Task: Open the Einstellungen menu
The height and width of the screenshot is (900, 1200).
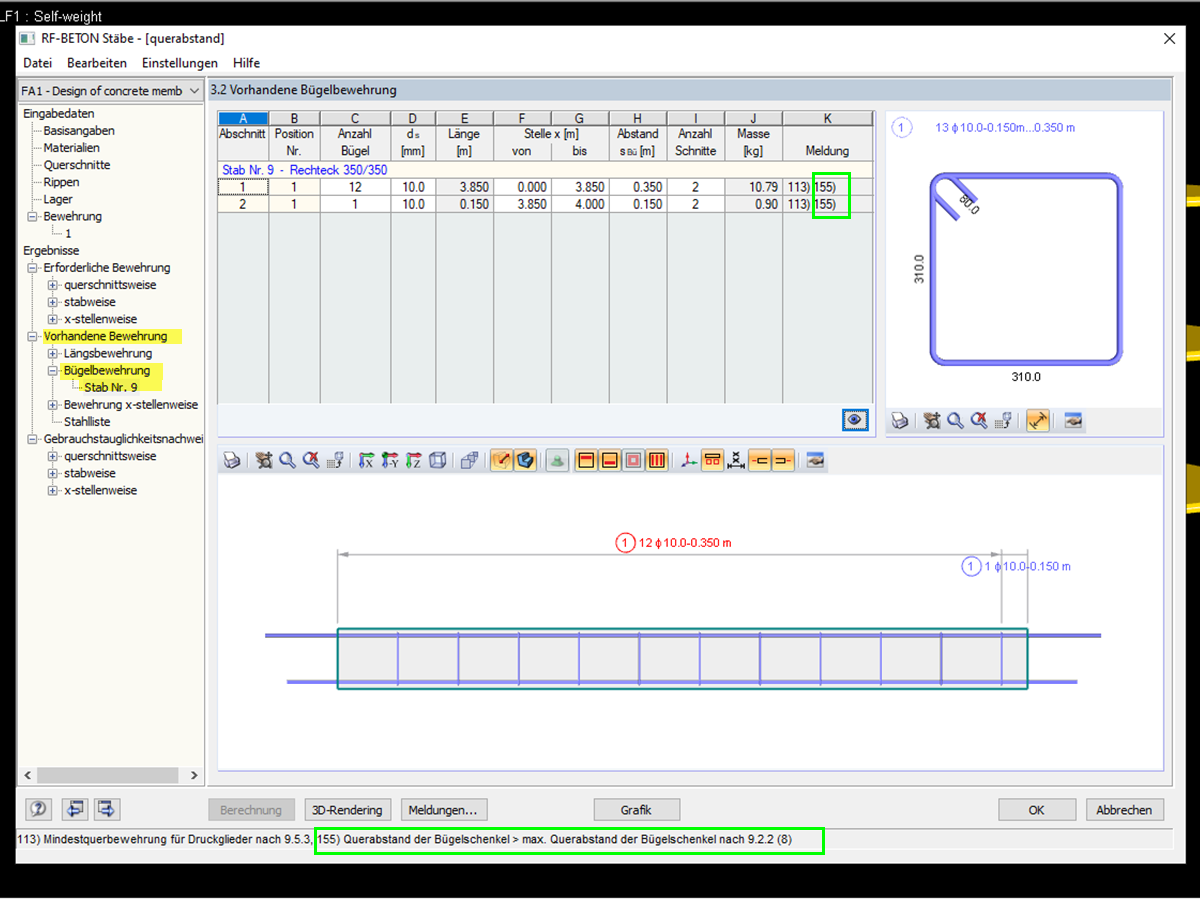Action: click(180, 63)
